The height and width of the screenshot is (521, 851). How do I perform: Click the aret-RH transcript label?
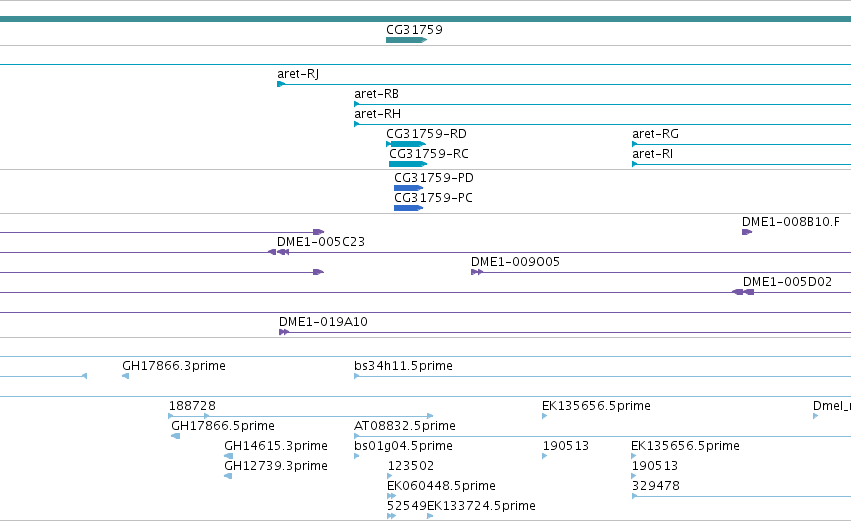[x=377, y=114]
